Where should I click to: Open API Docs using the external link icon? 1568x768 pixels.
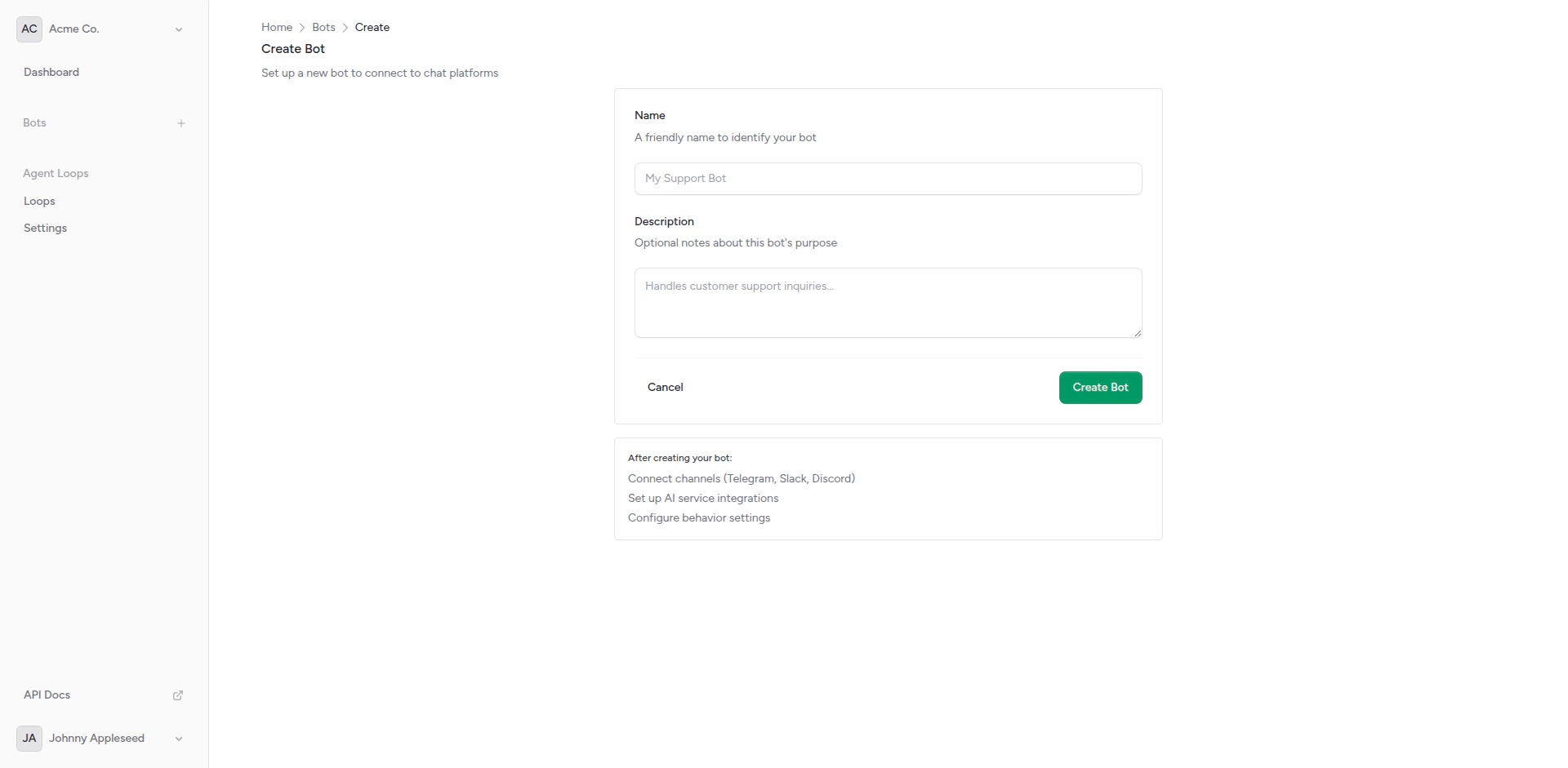coord(178,695)
